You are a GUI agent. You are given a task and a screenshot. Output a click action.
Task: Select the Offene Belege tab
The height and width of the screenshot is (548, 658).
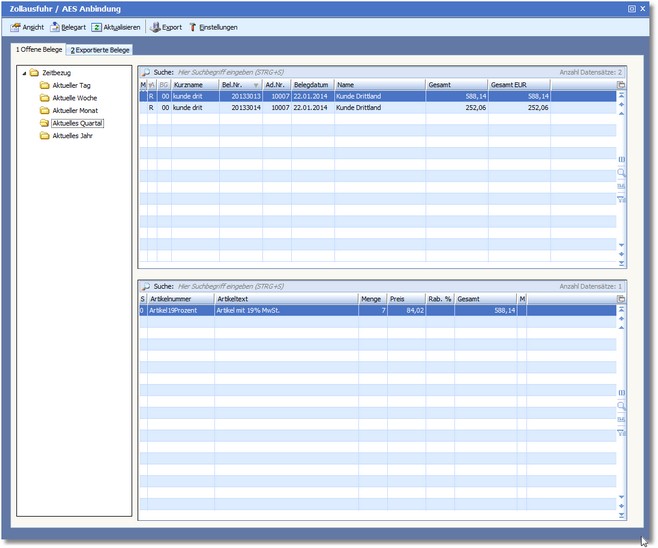click(x=37, y=49)
